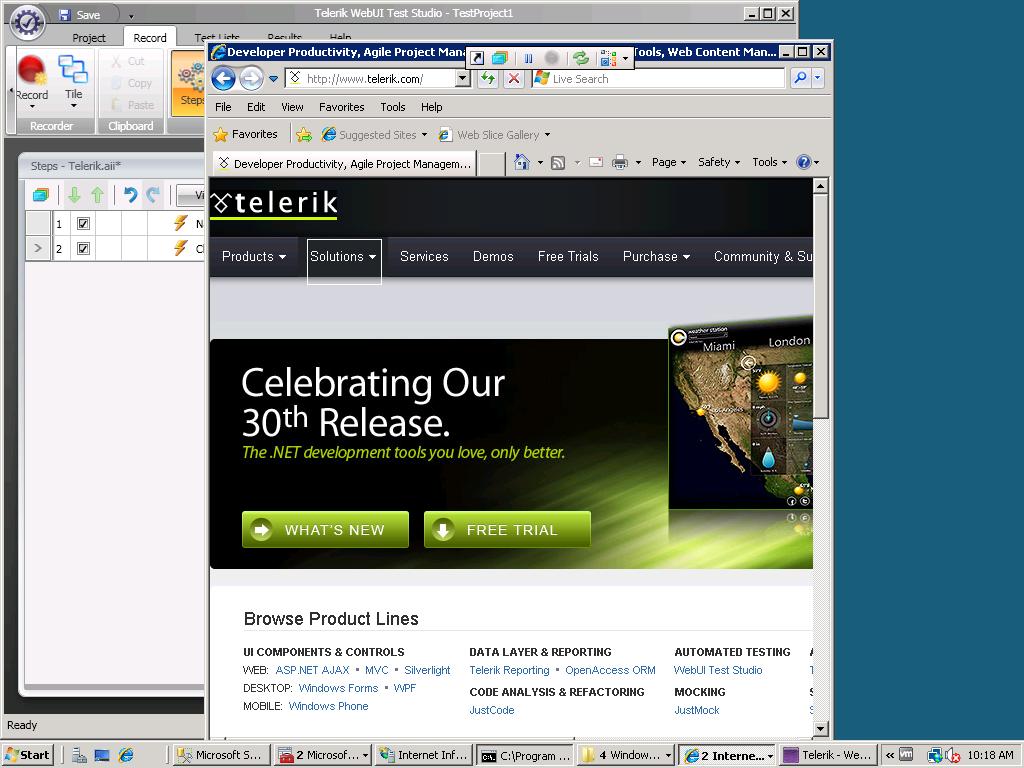Click the Test Studio round application logo button
Screen dimensions: 1024x768
coord(27,22)
